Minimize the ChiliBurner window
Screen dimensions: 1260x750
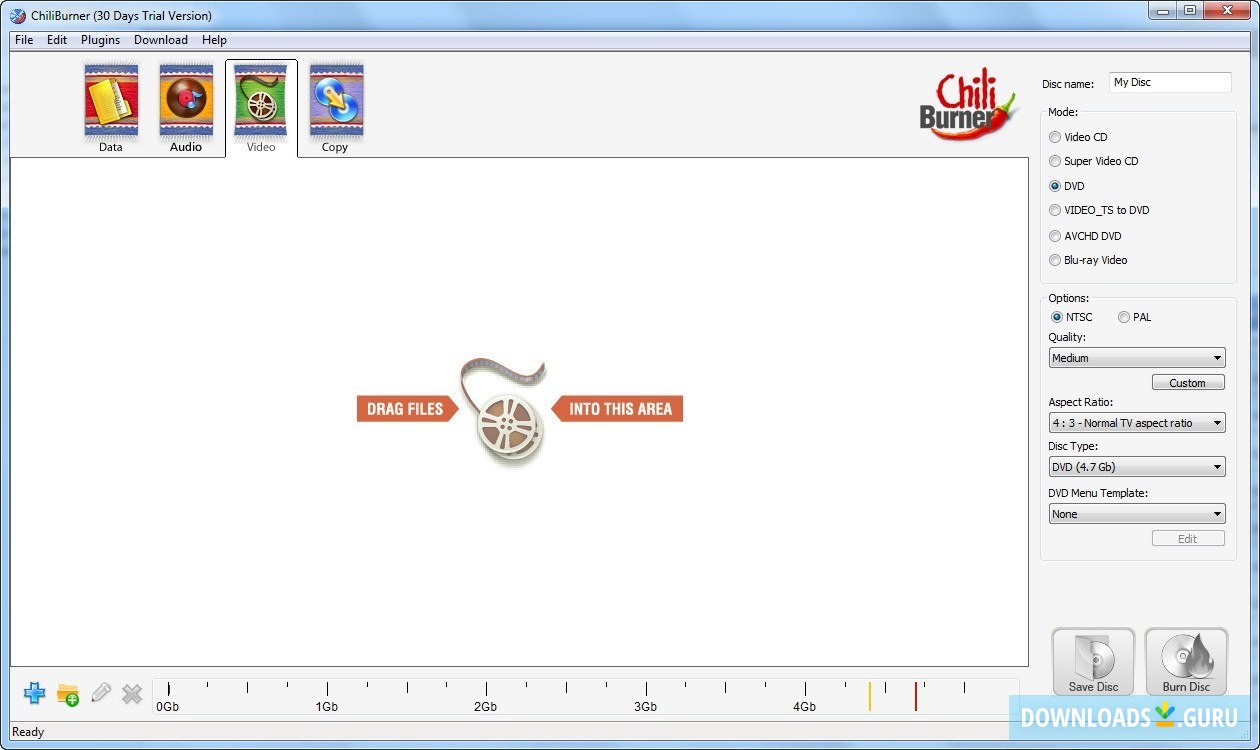point(1162,11)
